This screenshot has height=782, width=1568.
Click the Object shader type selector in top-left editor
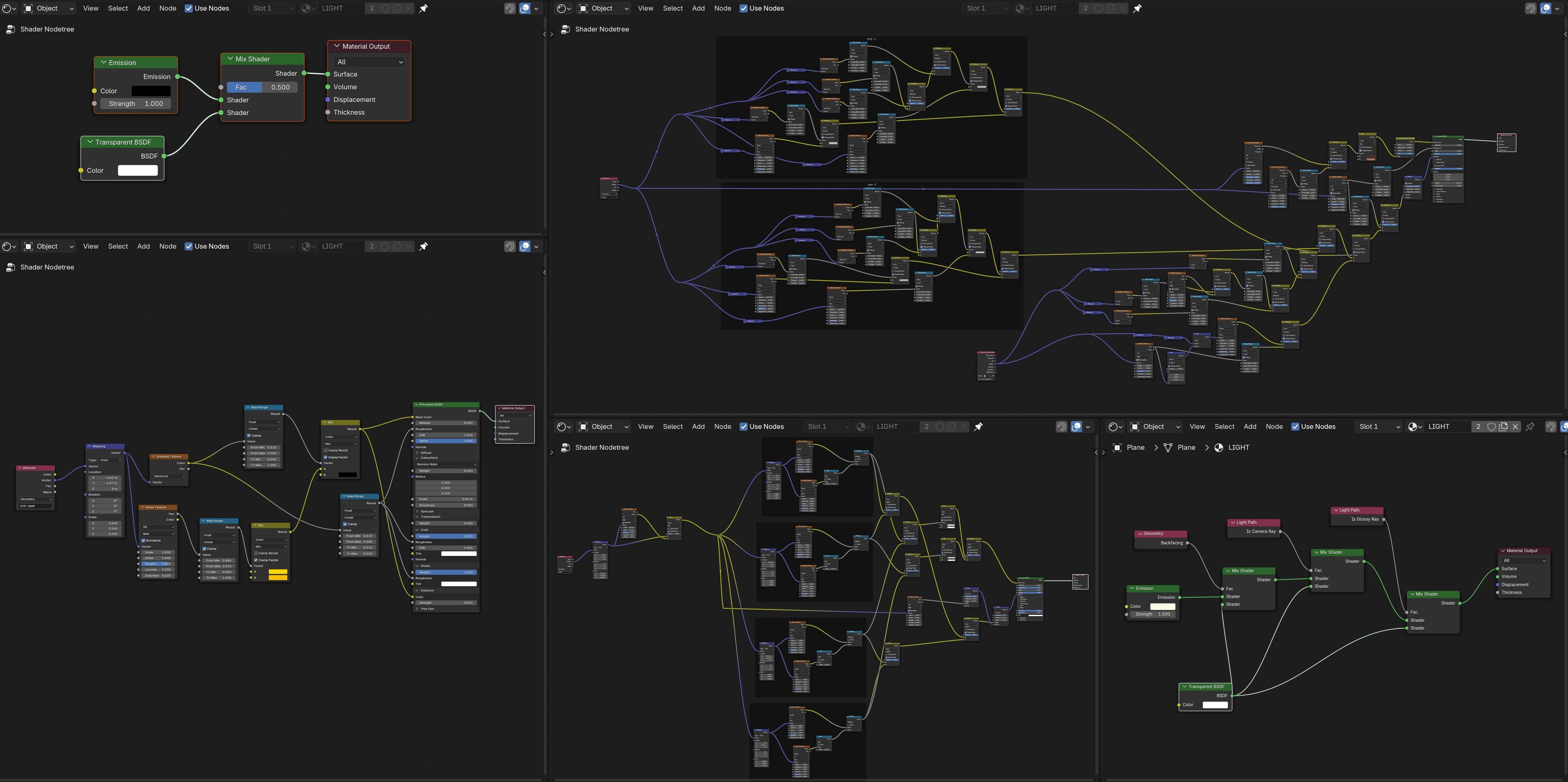(49, 9)
